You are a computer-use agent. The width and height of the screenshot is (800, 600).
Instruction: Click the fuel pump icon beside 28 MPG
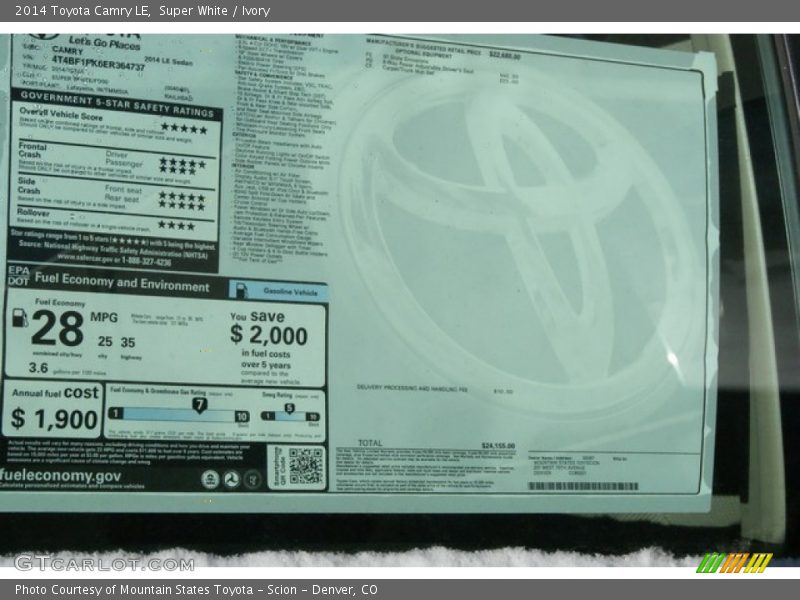[20, 317]
